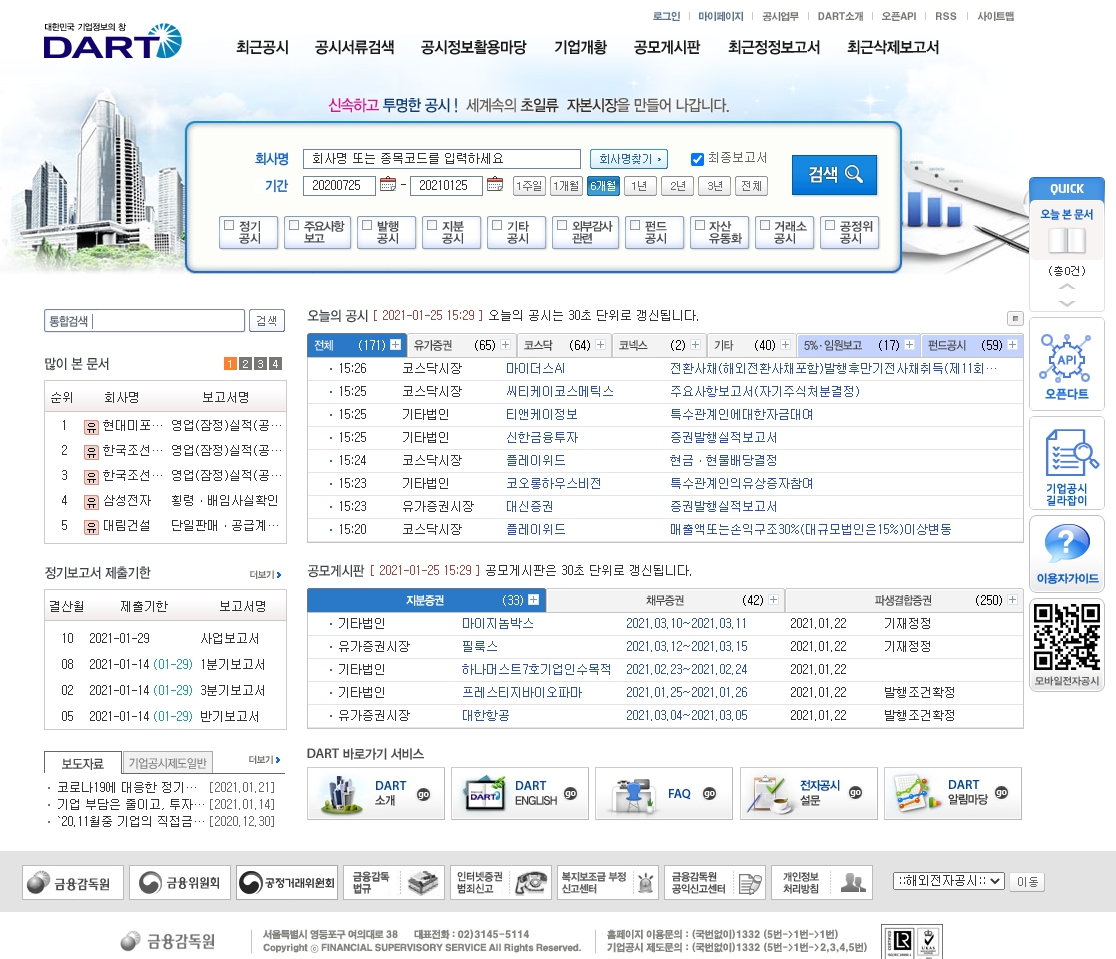Toggle 최종보고서 checkbox

pyautogui.click(x=698, y=159)
